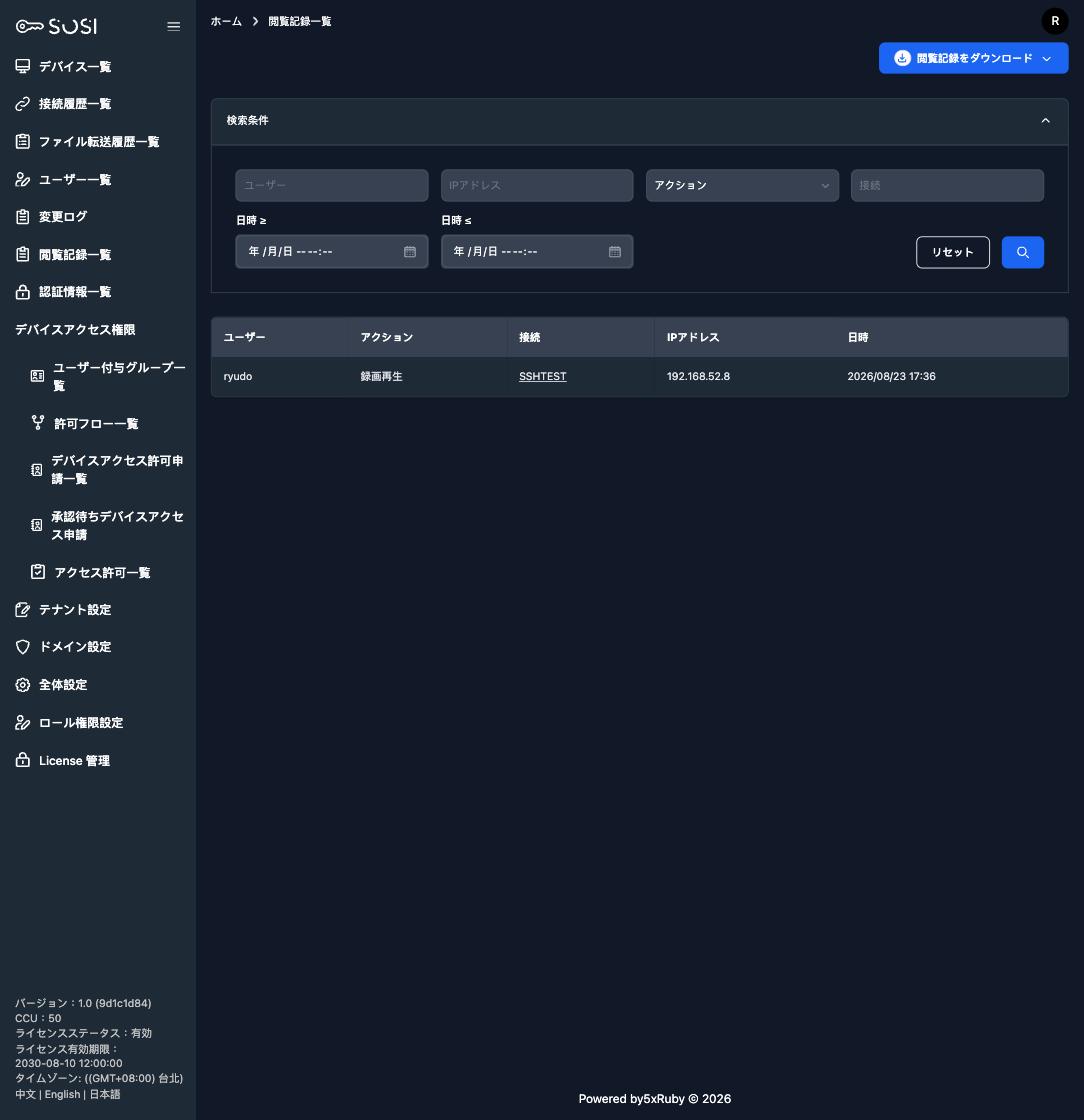
Task: Switch language to 中文
Action: (25, 1094)
